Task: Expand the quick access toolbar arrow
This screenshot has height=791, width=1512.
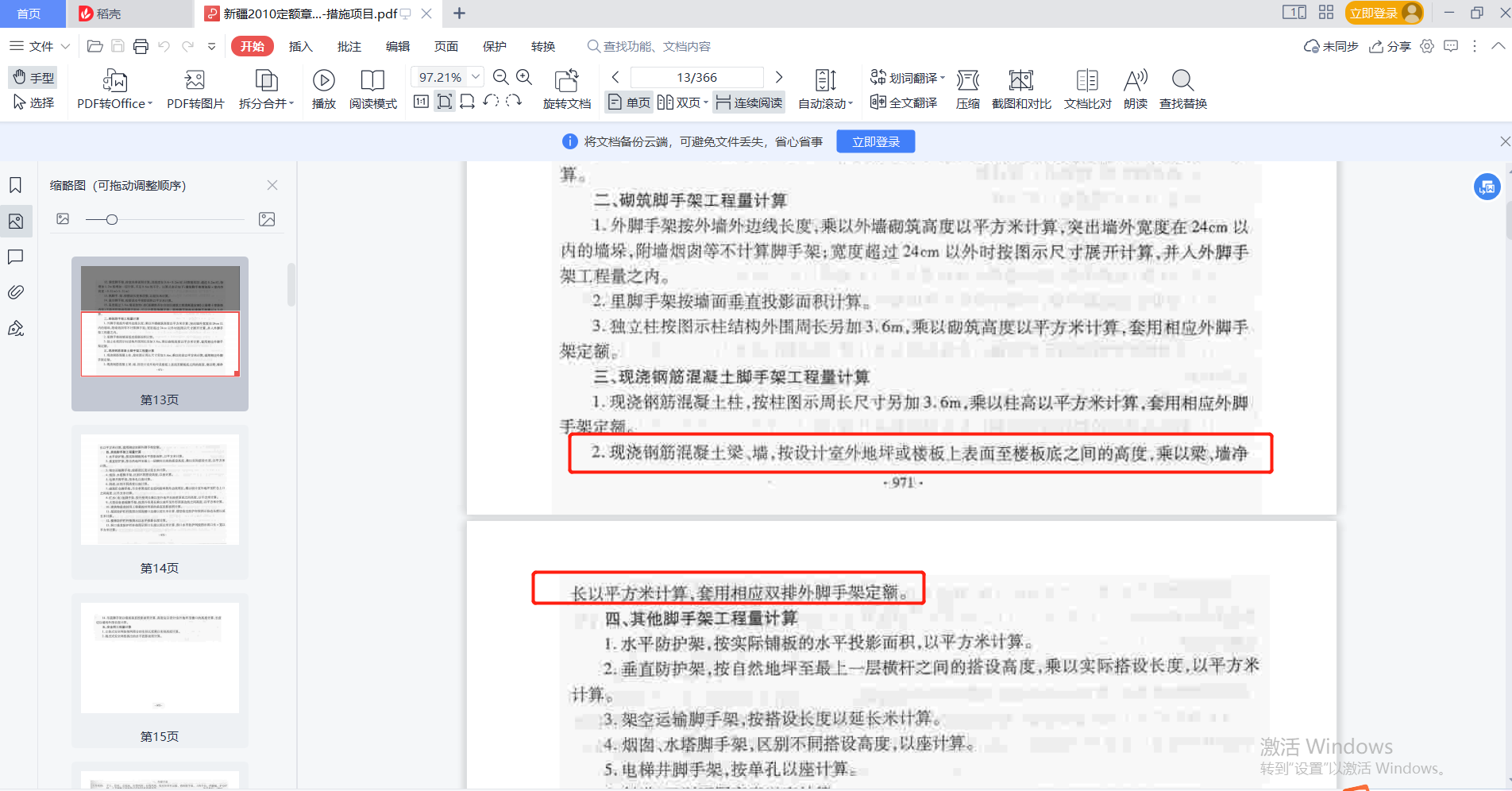Action: click(x=212, y=46)
